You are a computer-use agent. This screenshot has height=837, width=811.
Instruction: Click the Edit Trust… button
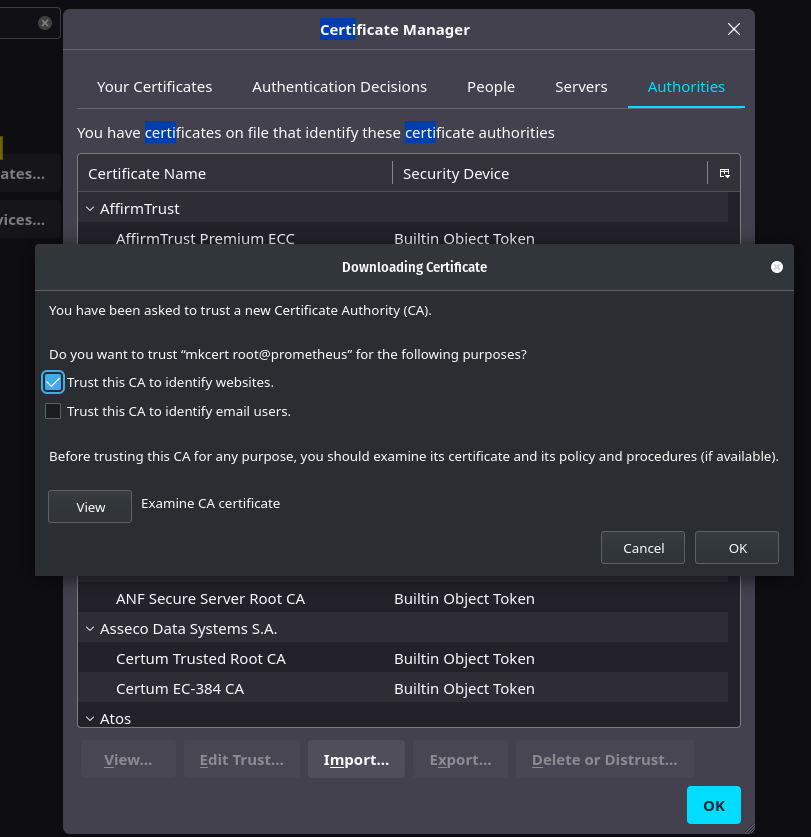pyautogui.click(x=241, y=759)
